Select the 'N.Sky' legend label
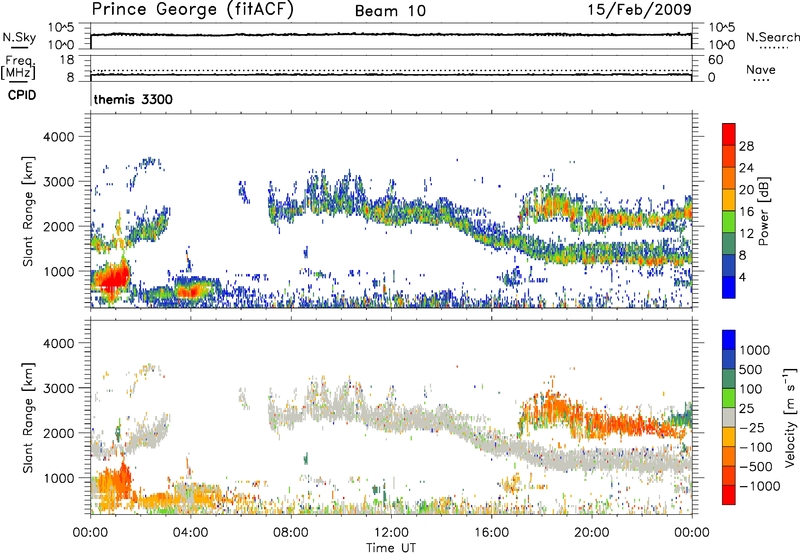The image size is (800, 554). pos(19,37)
